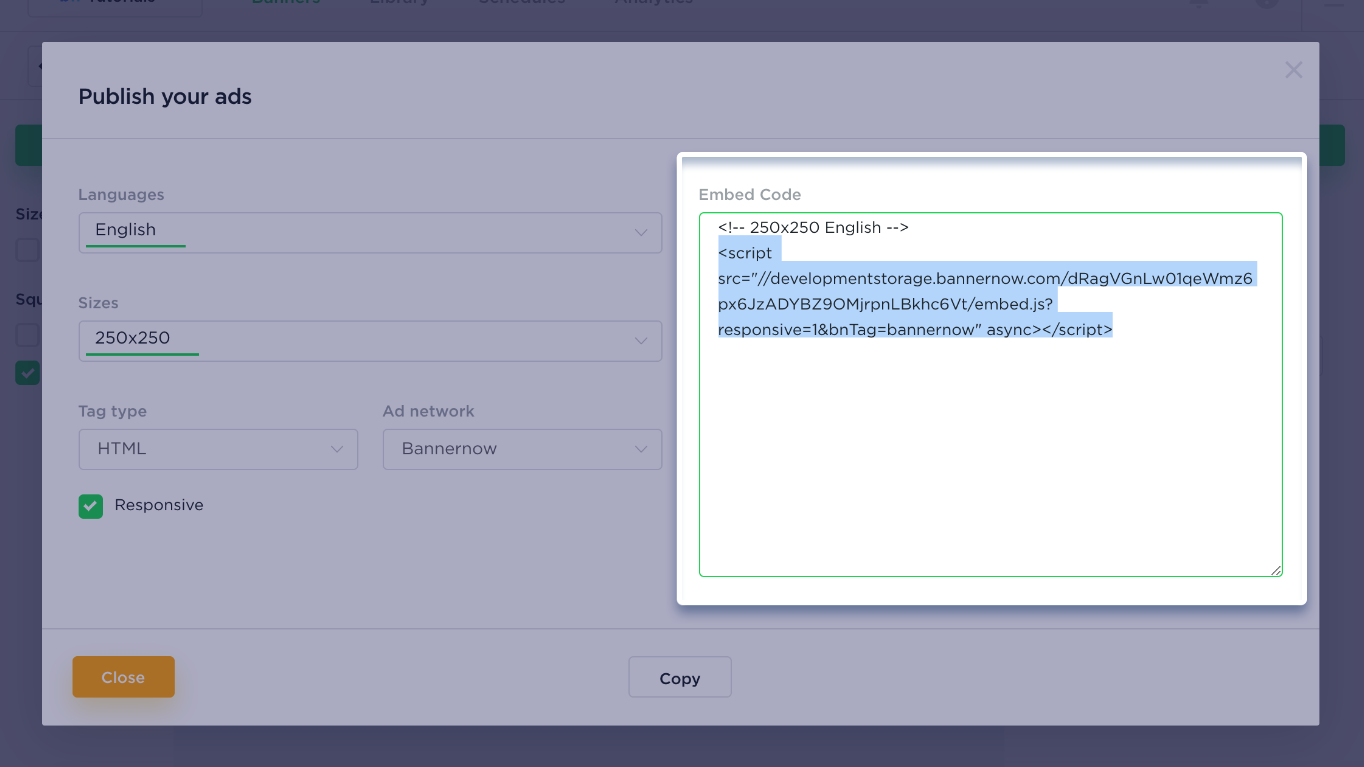Click the "responsive=1&bnTag=bannernow" code line
The image size is (1364, 767).
tap(915, 329)
